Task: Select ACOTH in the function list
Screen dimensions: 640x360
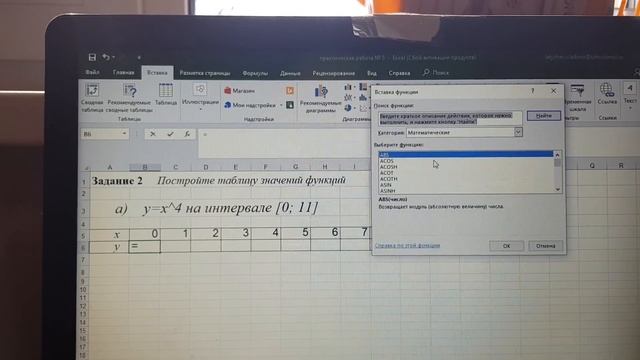Action: click(466, 179)
